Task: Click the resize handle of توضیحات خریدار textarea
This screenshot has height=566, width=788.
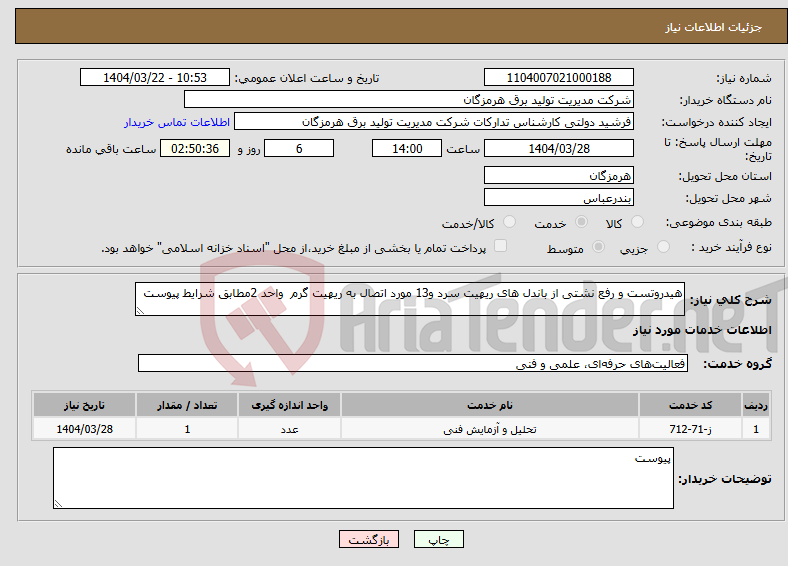Action: [58, 503]
